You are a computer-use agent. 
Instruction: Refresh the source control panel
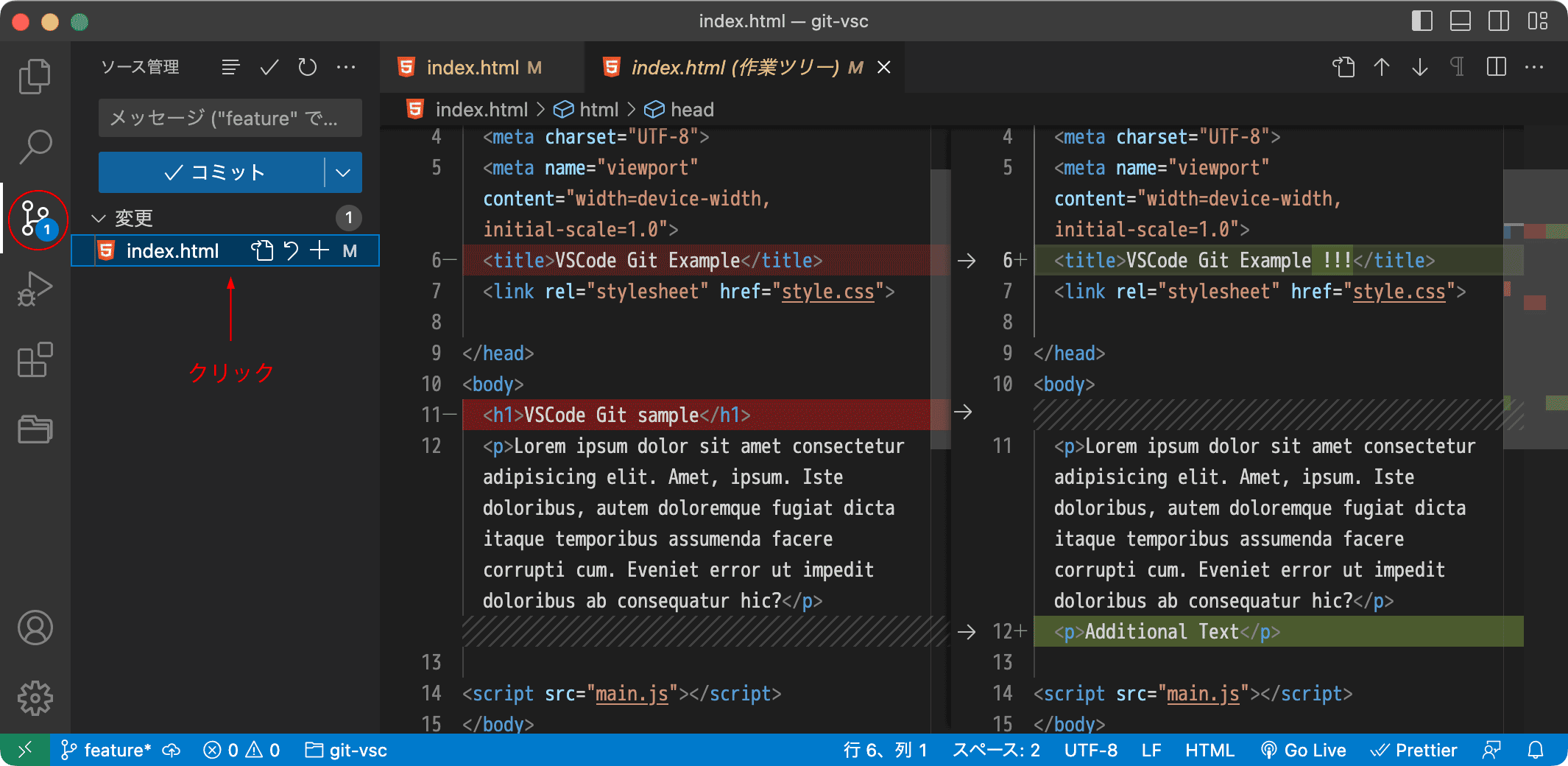click(x=308, y=68)
